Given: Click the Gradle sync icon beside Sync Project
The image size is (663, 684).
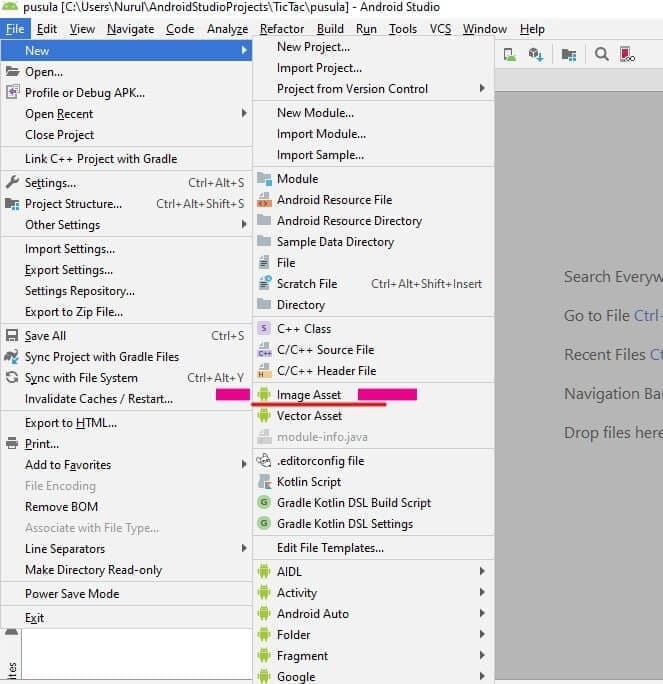Looking at the screenshot, I should 12,356.
